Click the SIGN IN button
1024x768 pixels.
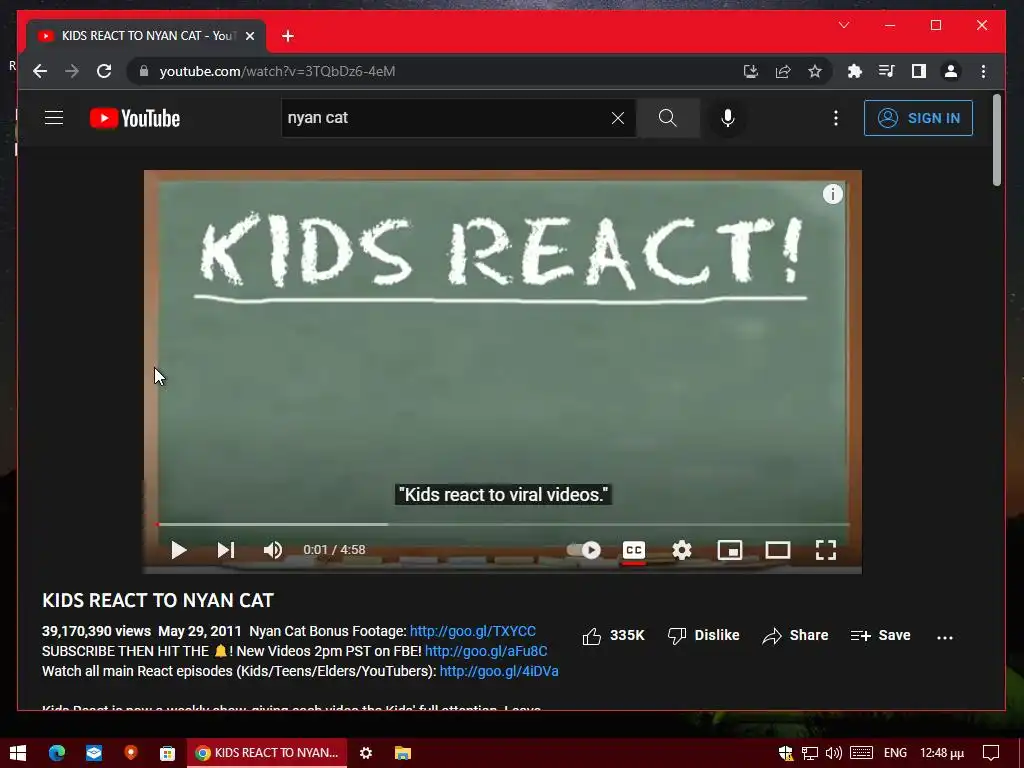(918, 118)
